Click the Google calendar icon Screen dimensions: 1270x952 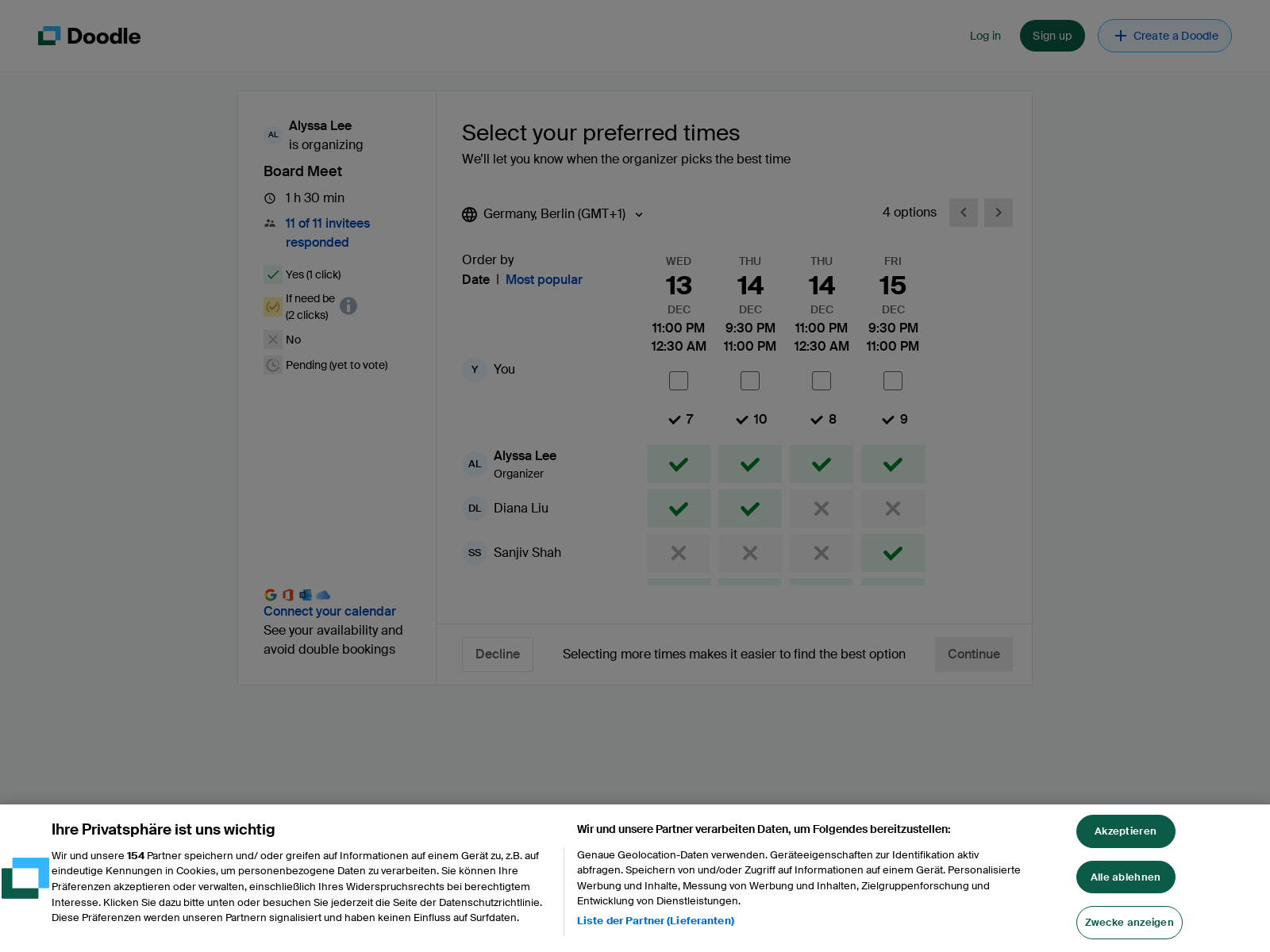(x=271, y=595)
